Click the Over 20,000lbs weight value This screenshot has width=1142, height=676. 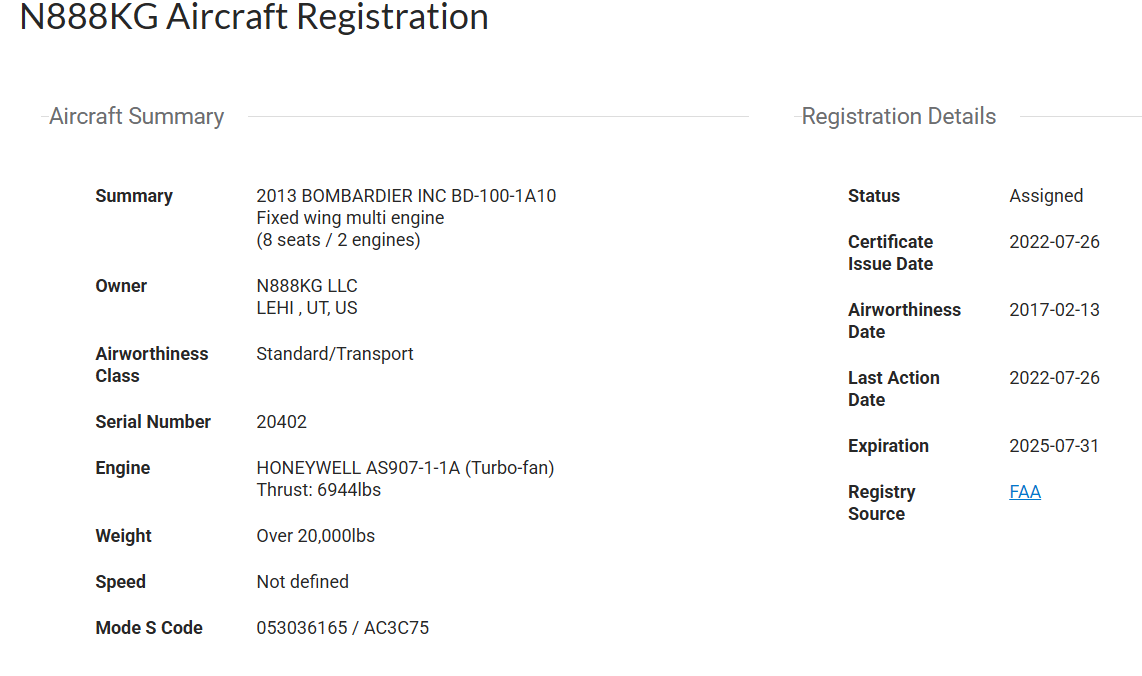[x=316, y=536]
